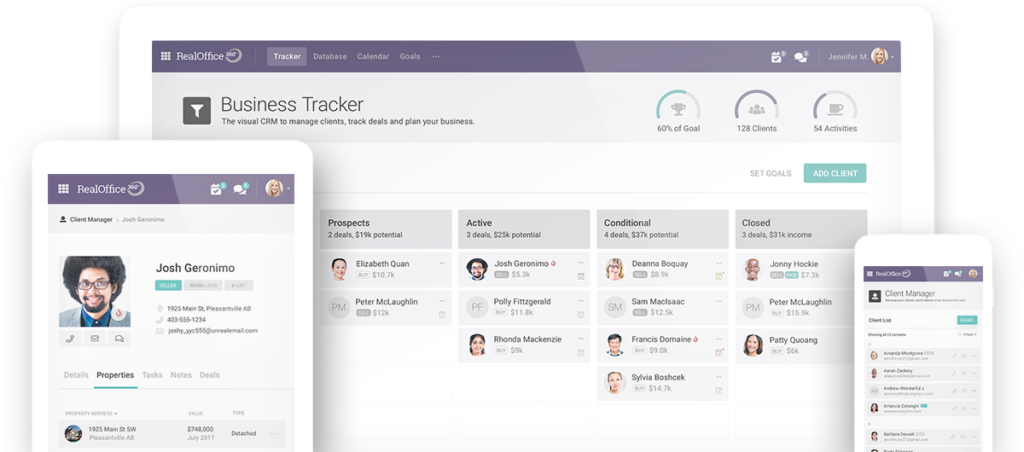1024x452 pixels.
Task: Open the calendar tasks icon on tablet header
Action: 218,189
